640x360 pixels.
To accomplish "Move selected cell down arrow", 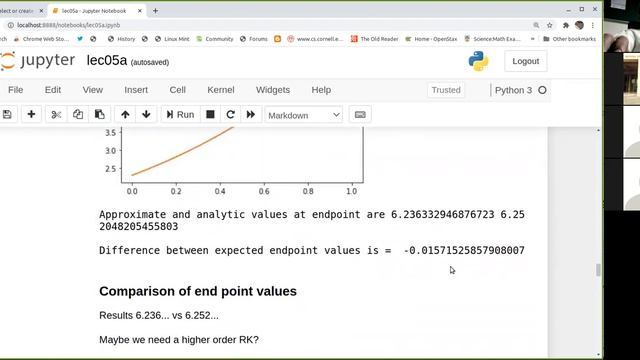I will (x=146, y=115).
